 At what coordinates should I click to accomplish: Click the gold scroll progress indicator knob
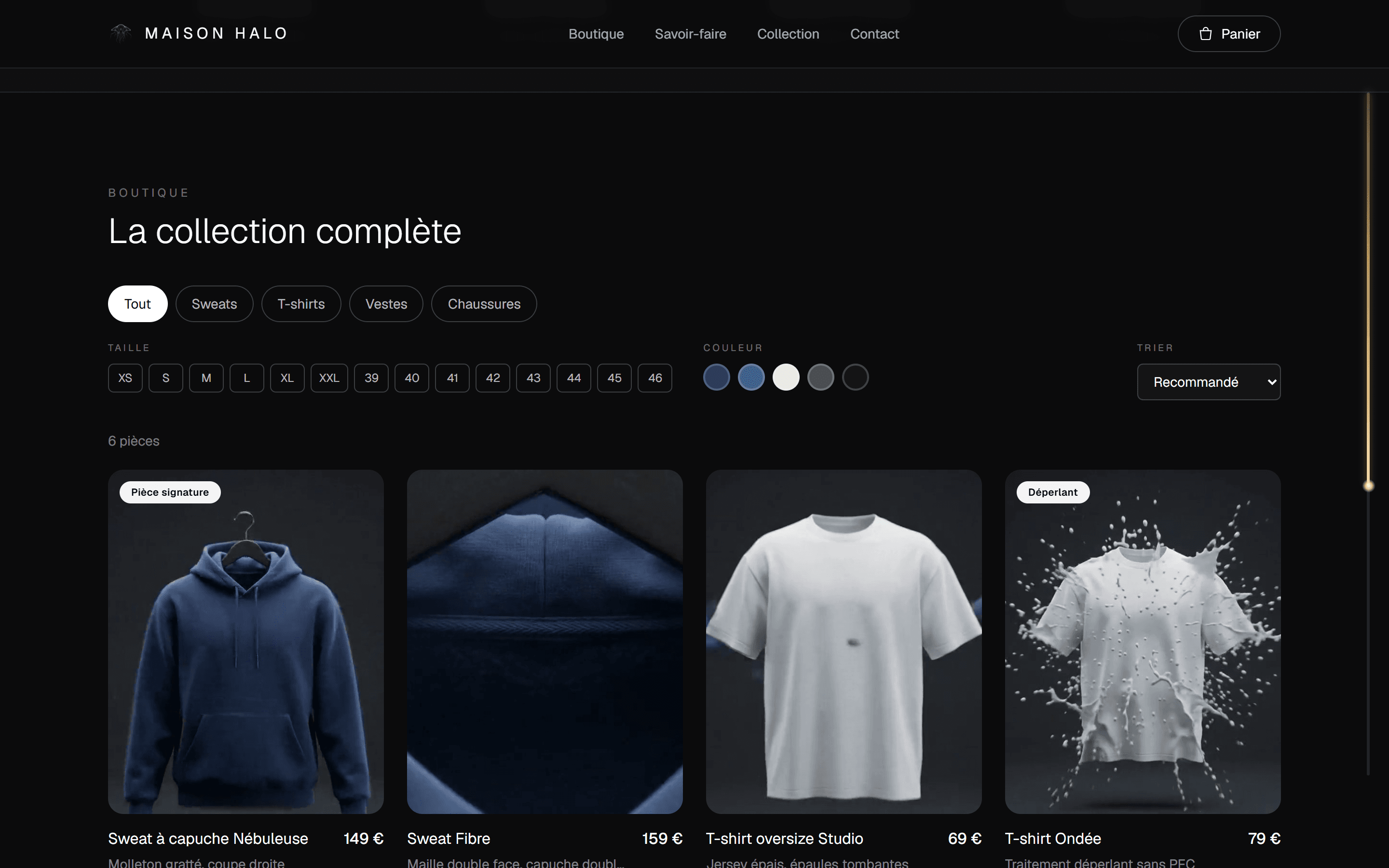tap(1368, 486)
